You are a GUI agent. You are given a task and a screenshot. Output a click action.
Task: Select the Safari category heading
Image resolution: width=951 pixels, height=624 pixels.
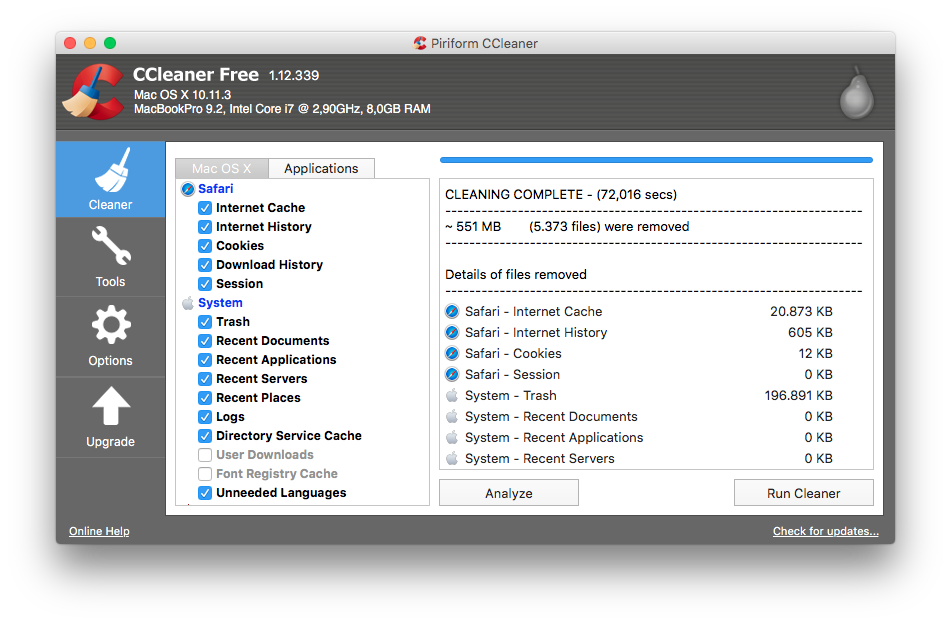pyautogui.click(x=215, y=189)
